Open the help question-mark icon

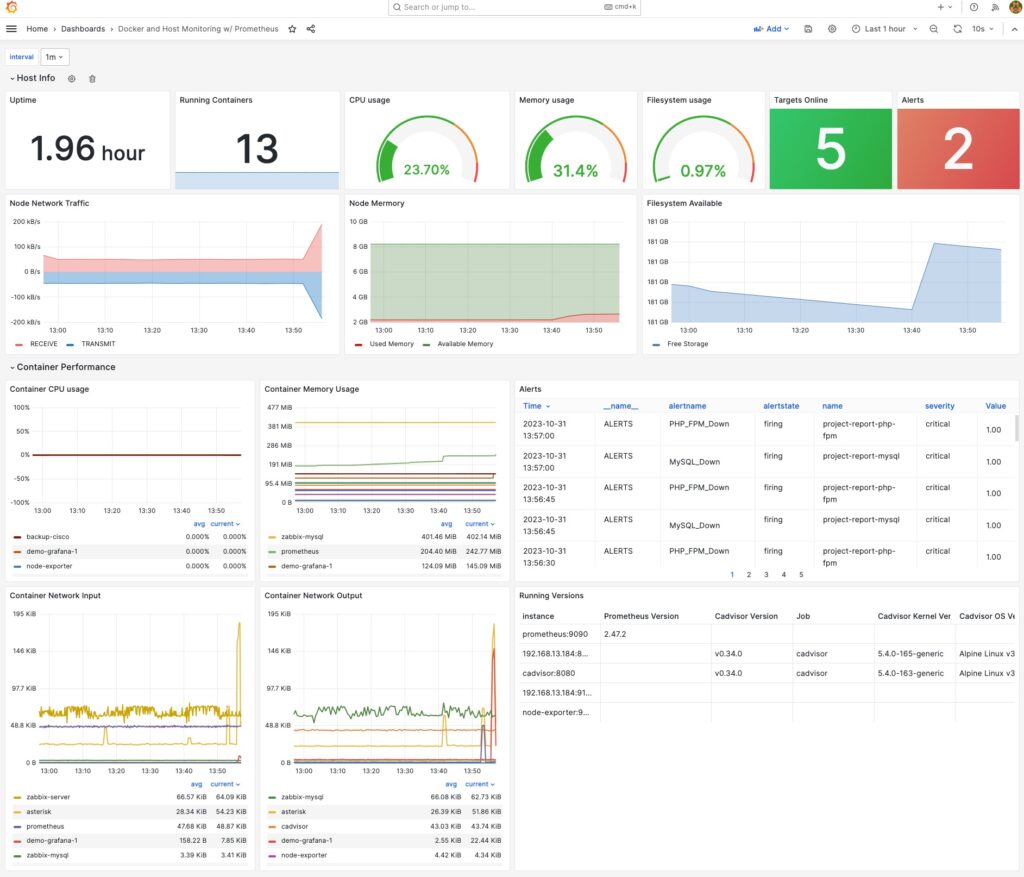point(973,7)
